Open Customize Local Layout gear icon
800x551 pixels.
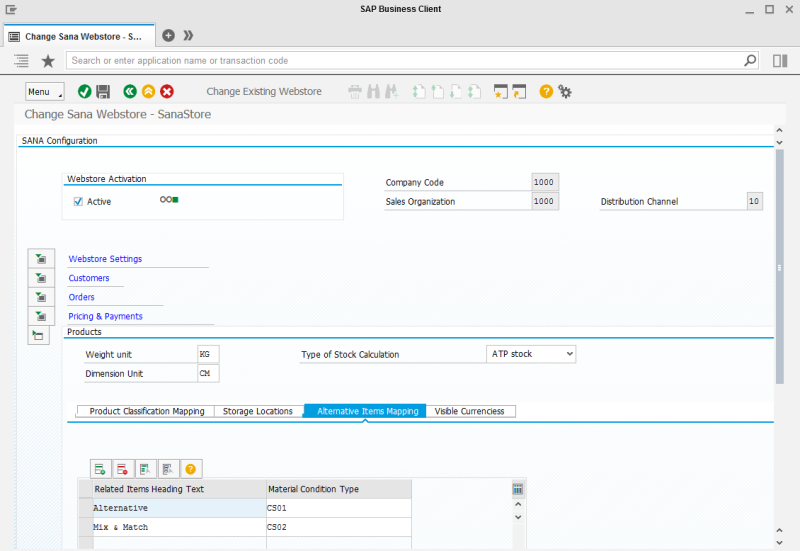click(x=565, y=92)
